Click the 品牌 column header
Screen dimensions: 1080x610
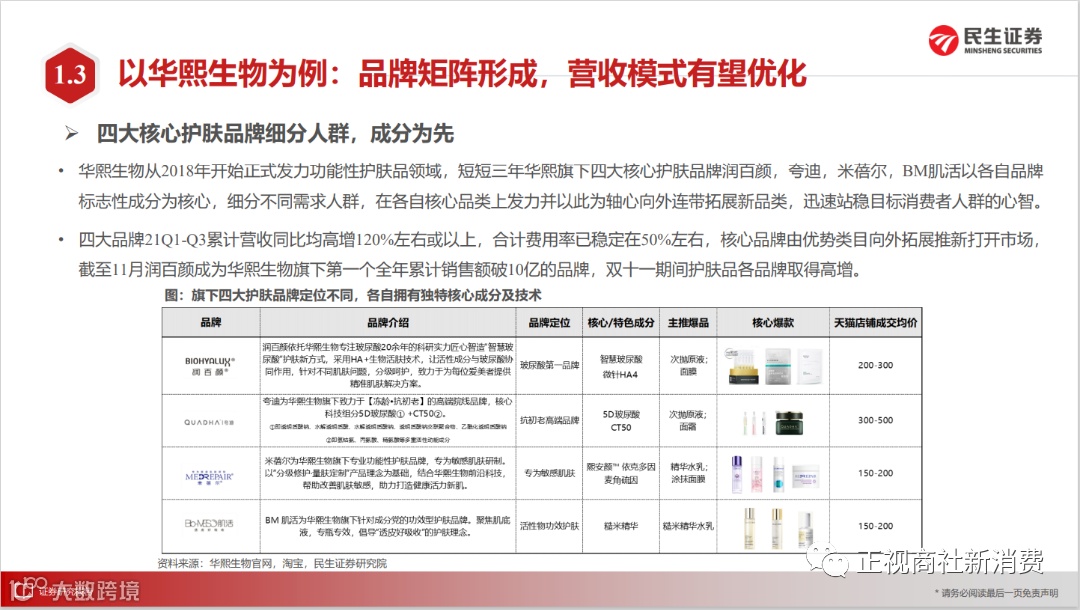tap(211, 322)
